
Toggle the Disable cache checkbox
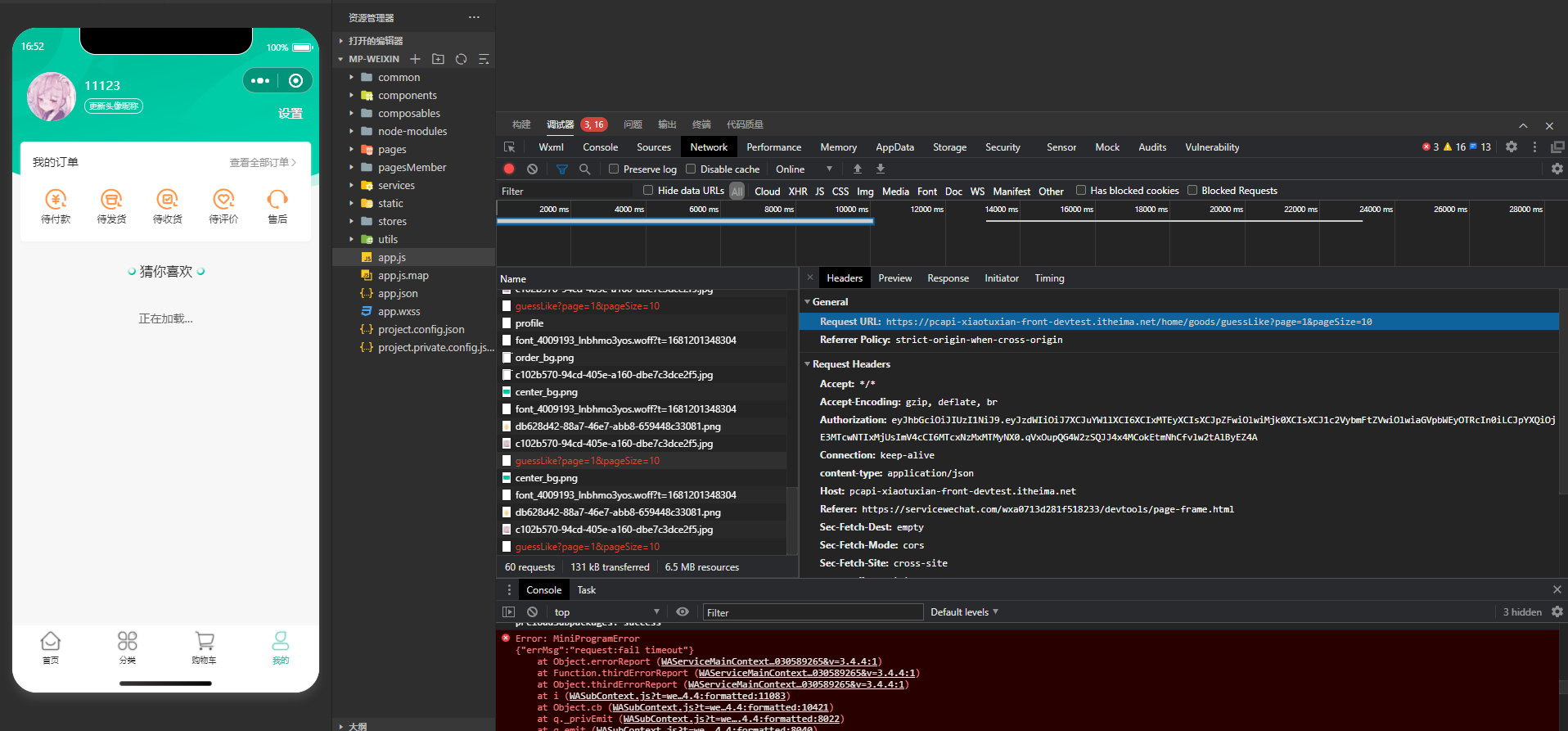(x=691, y=169)
